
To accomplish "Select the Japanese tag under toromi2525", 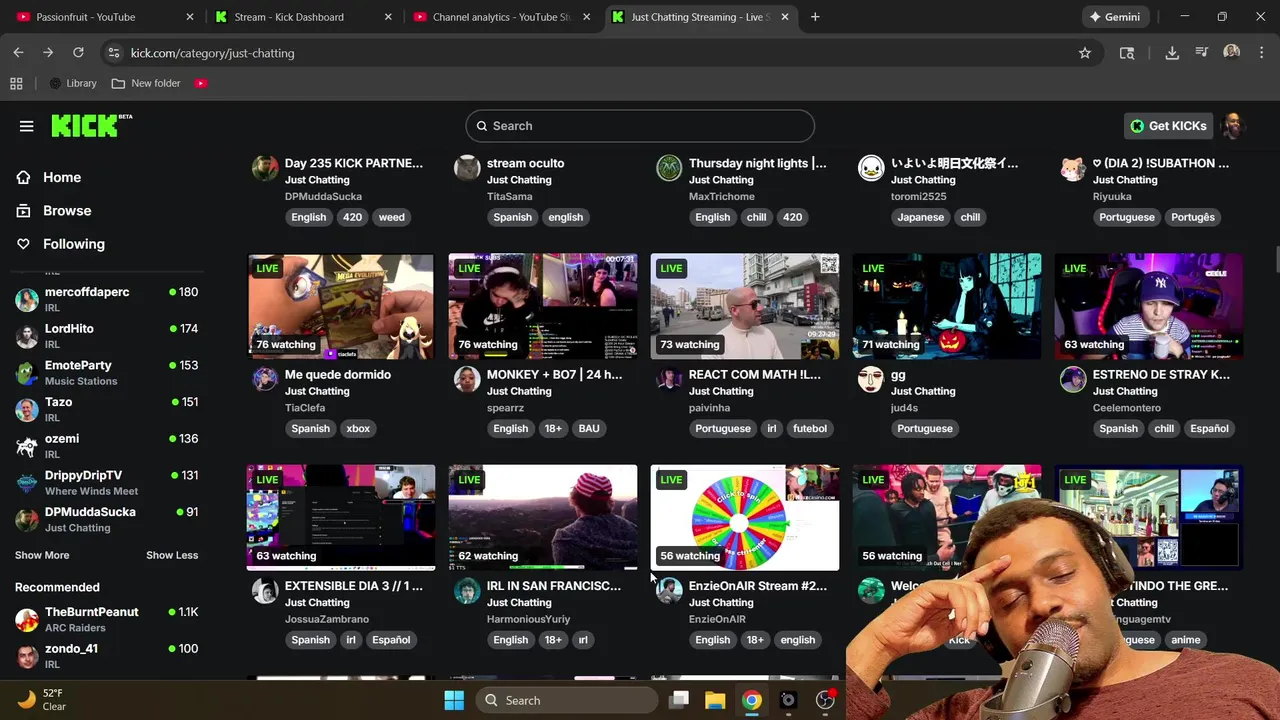I will [x=921, y=217].
